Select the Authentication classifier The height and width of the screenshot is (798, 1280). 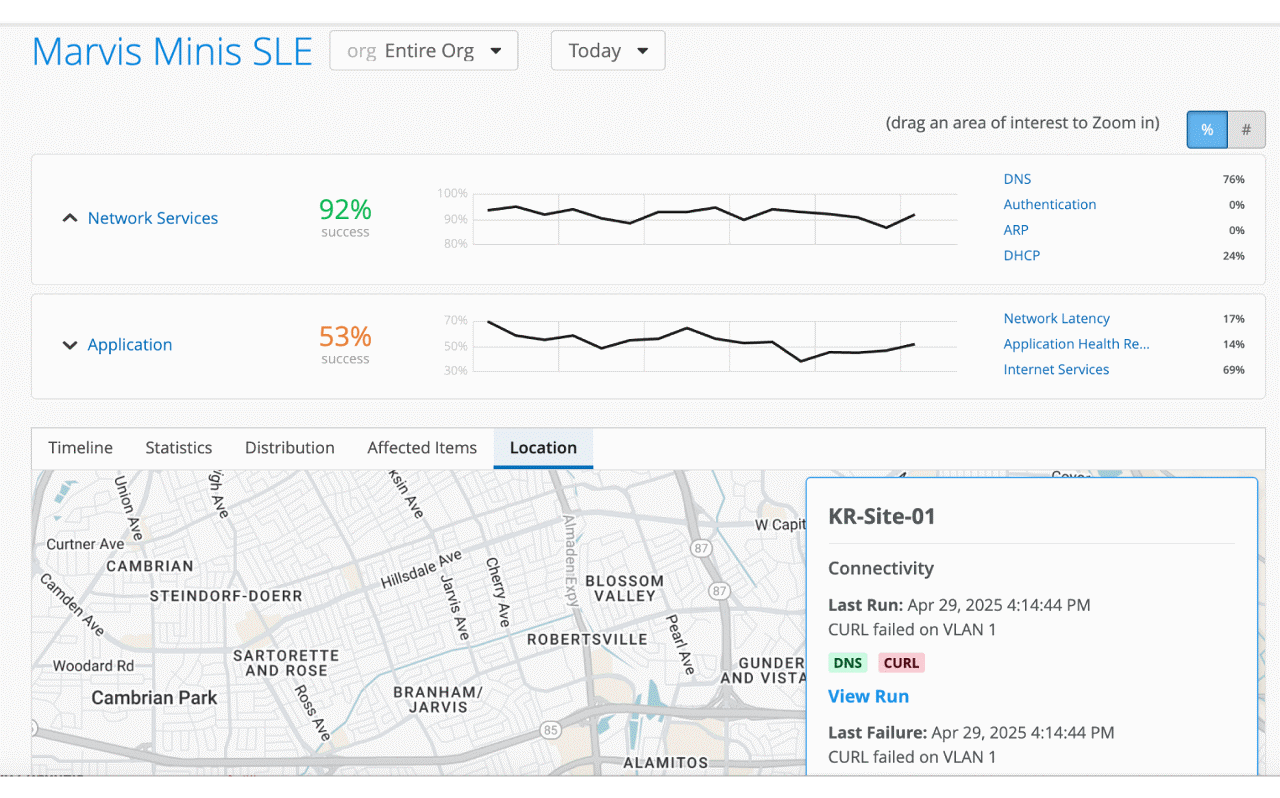pos(1050,204)
